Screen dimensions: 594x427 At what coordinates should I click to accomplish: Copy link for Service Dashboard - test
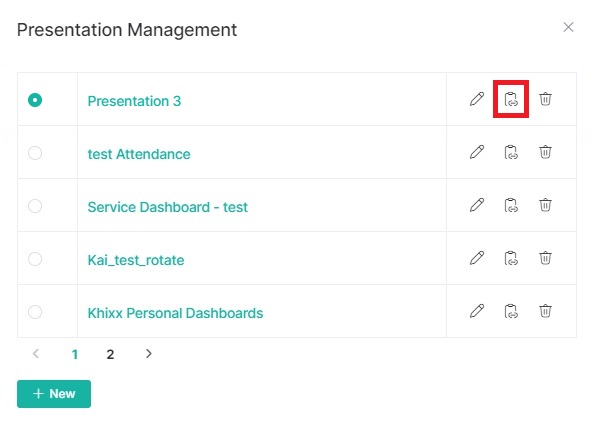(x=511, y=205)
